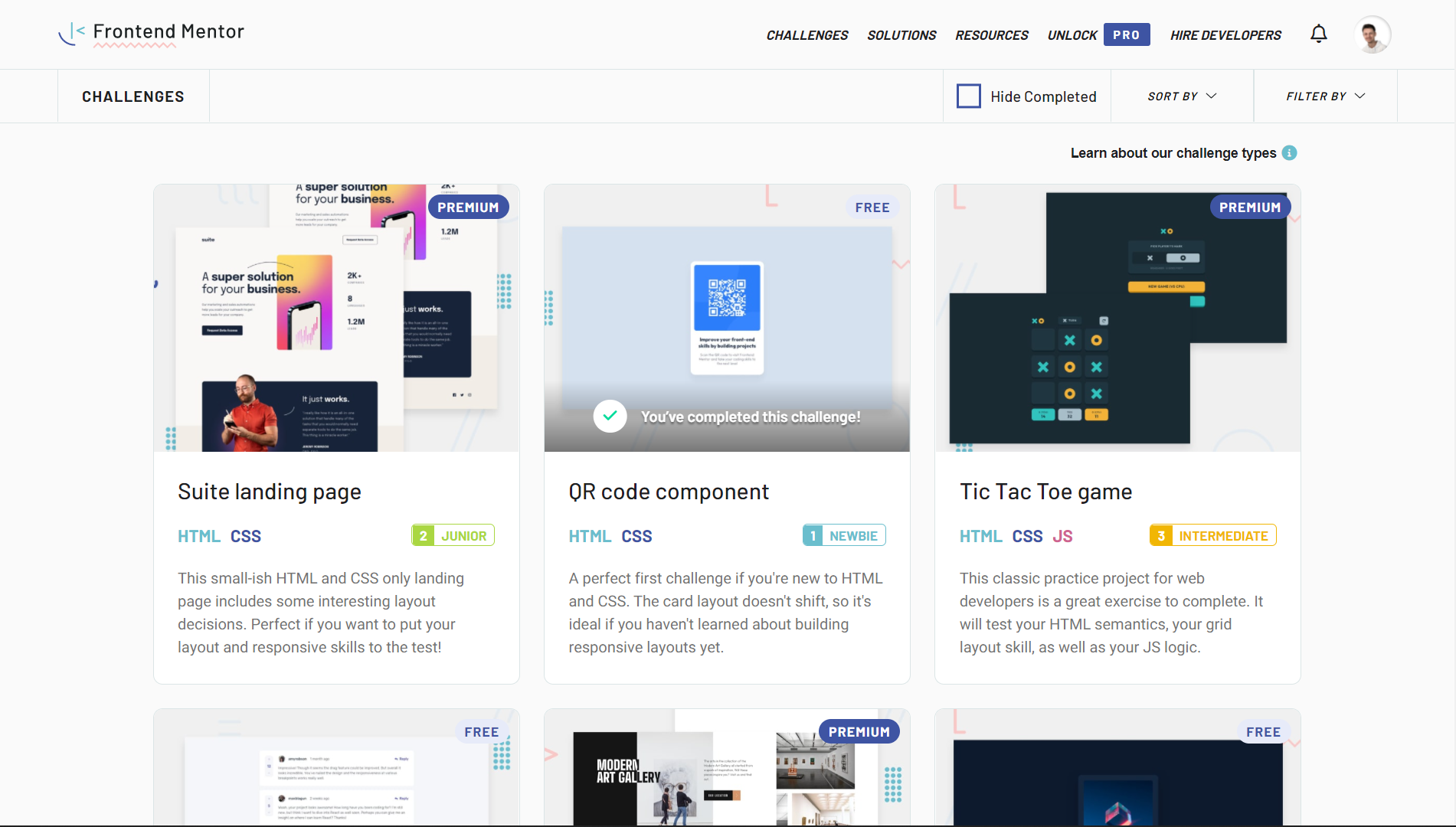Click the Suite landing page description text
Viewport: 1456px width, 827px height.
[321, 613]
